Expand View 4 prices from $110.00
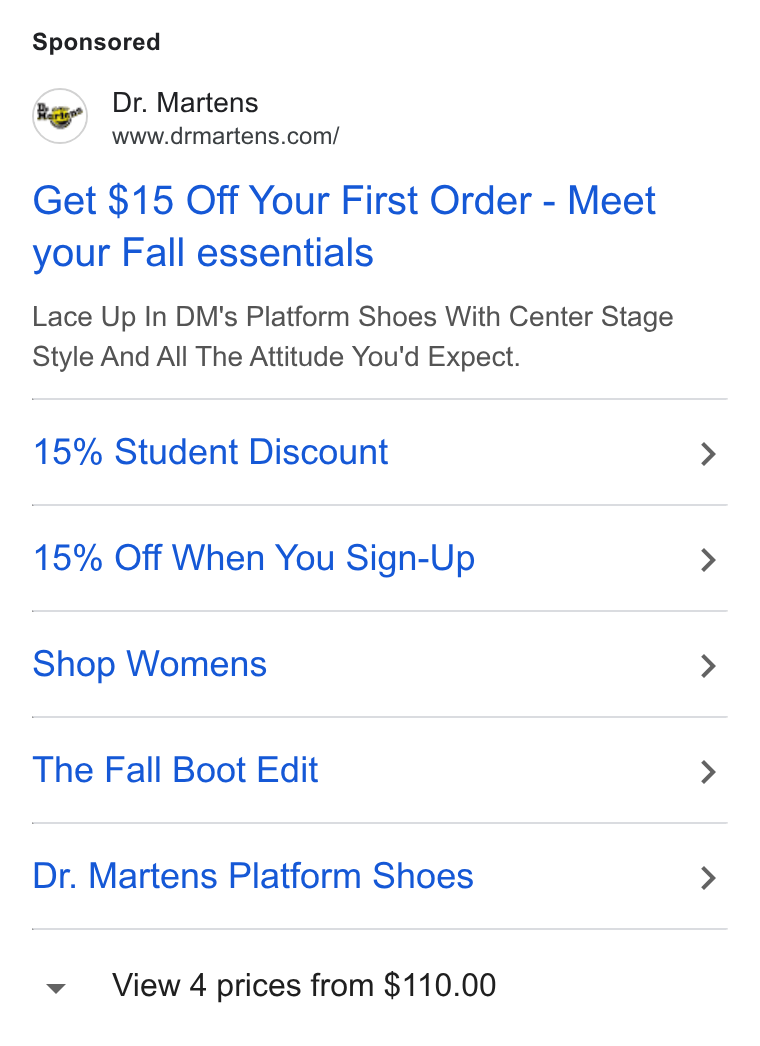This screenshot has height=1046, width=760. point(304,985)
